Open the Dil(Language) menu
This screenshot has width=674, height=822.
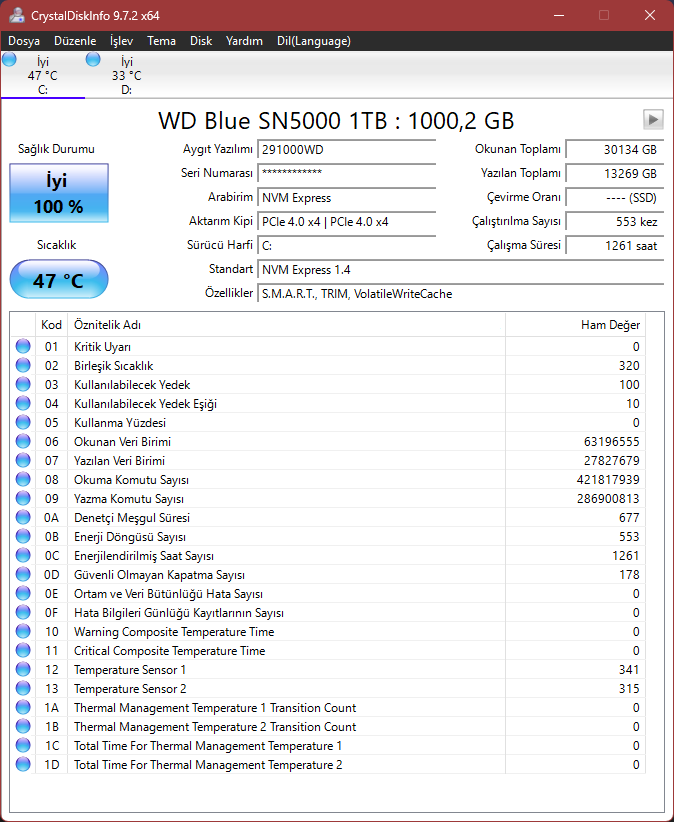point(313,41)
